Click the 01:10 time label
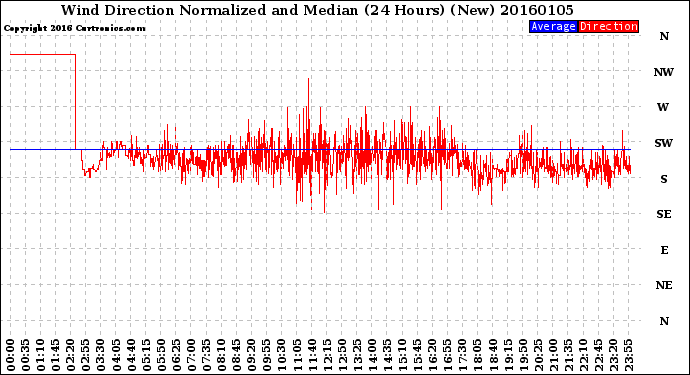Viewport: 690px width, 375px height. [x=40, y=355]
